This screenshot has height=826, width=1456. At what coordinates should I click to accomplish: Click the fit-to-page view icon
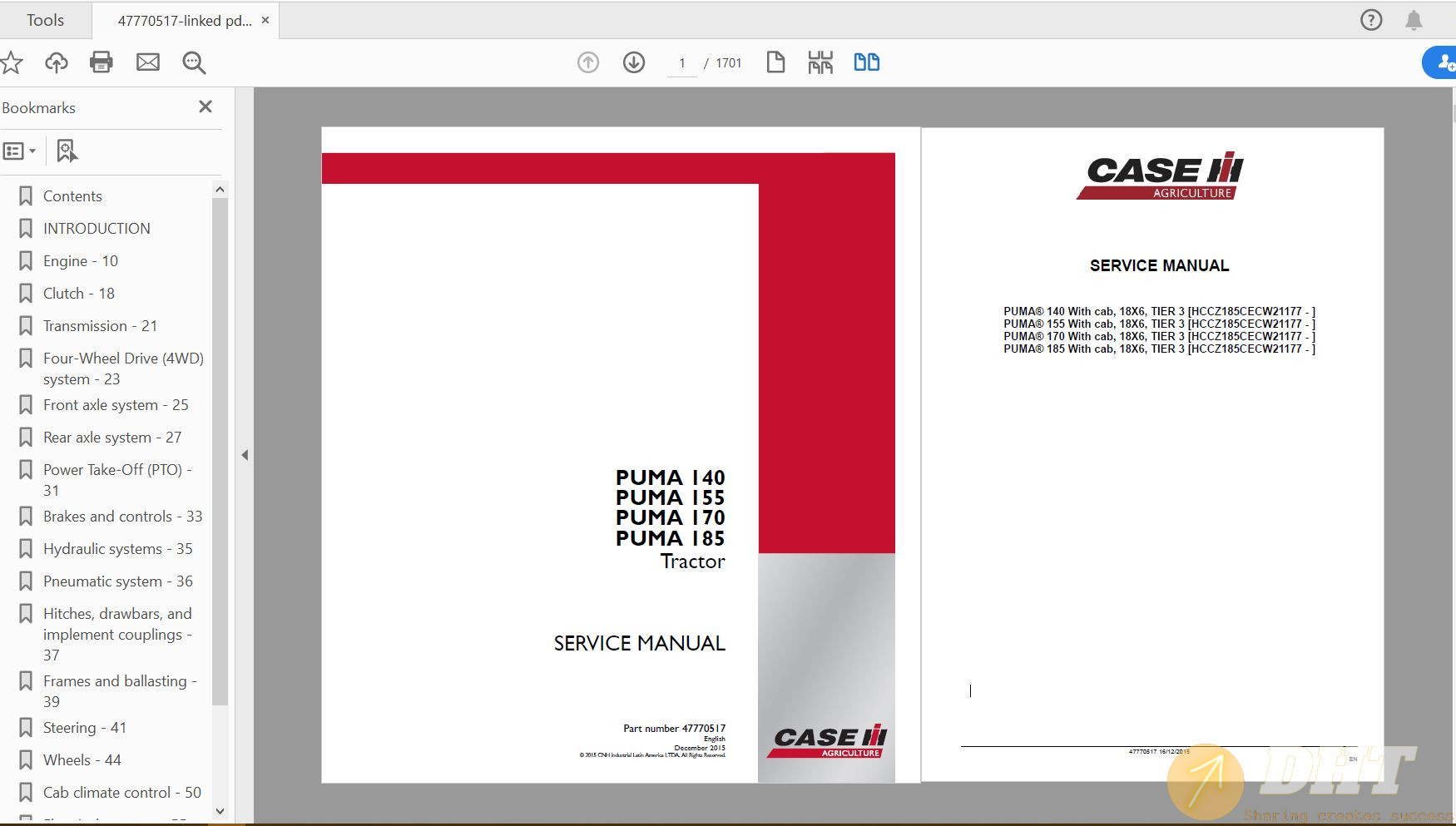click(775, 62)
